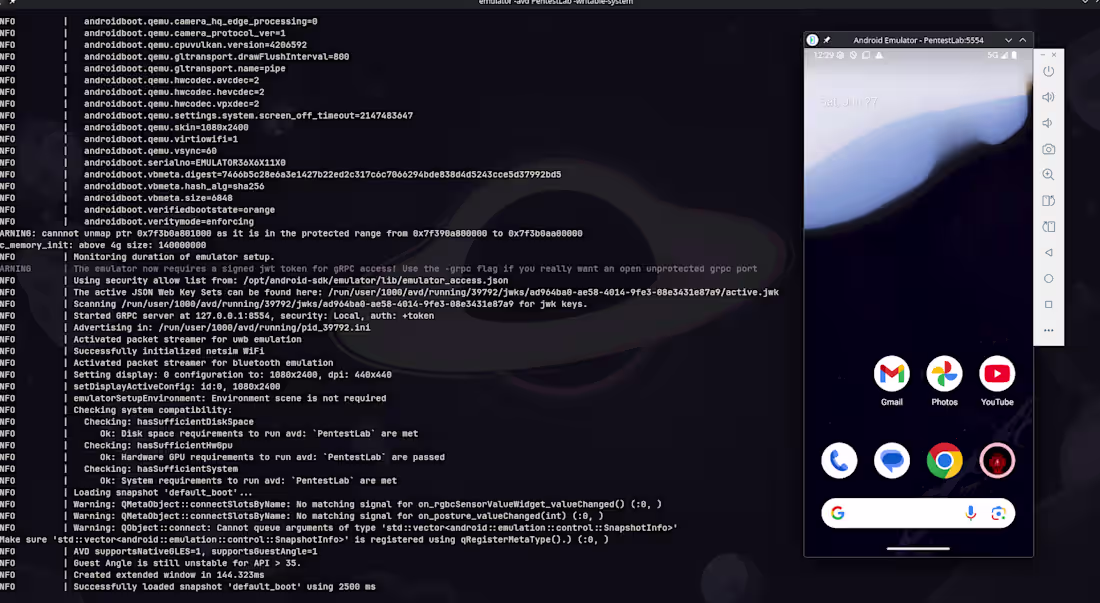Tap the Google G logo in search bar
The height and width of the screenshot is (603, 1100).
[838, 513]
